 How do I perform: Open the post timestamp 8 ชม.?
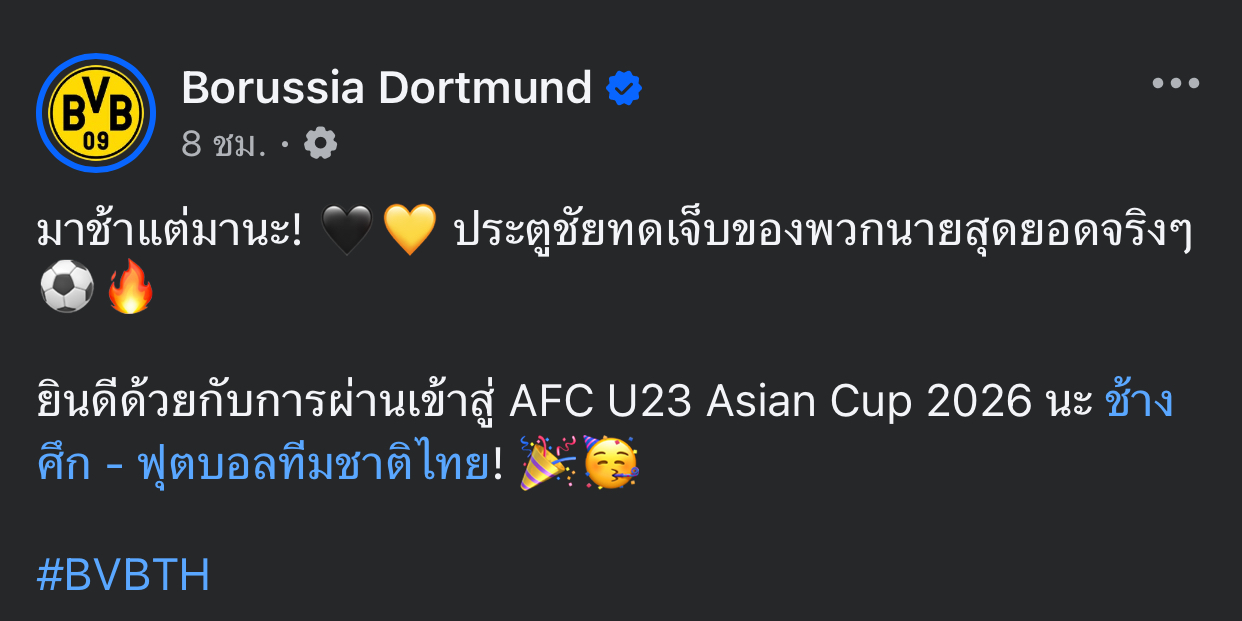(x=225, y=145)
